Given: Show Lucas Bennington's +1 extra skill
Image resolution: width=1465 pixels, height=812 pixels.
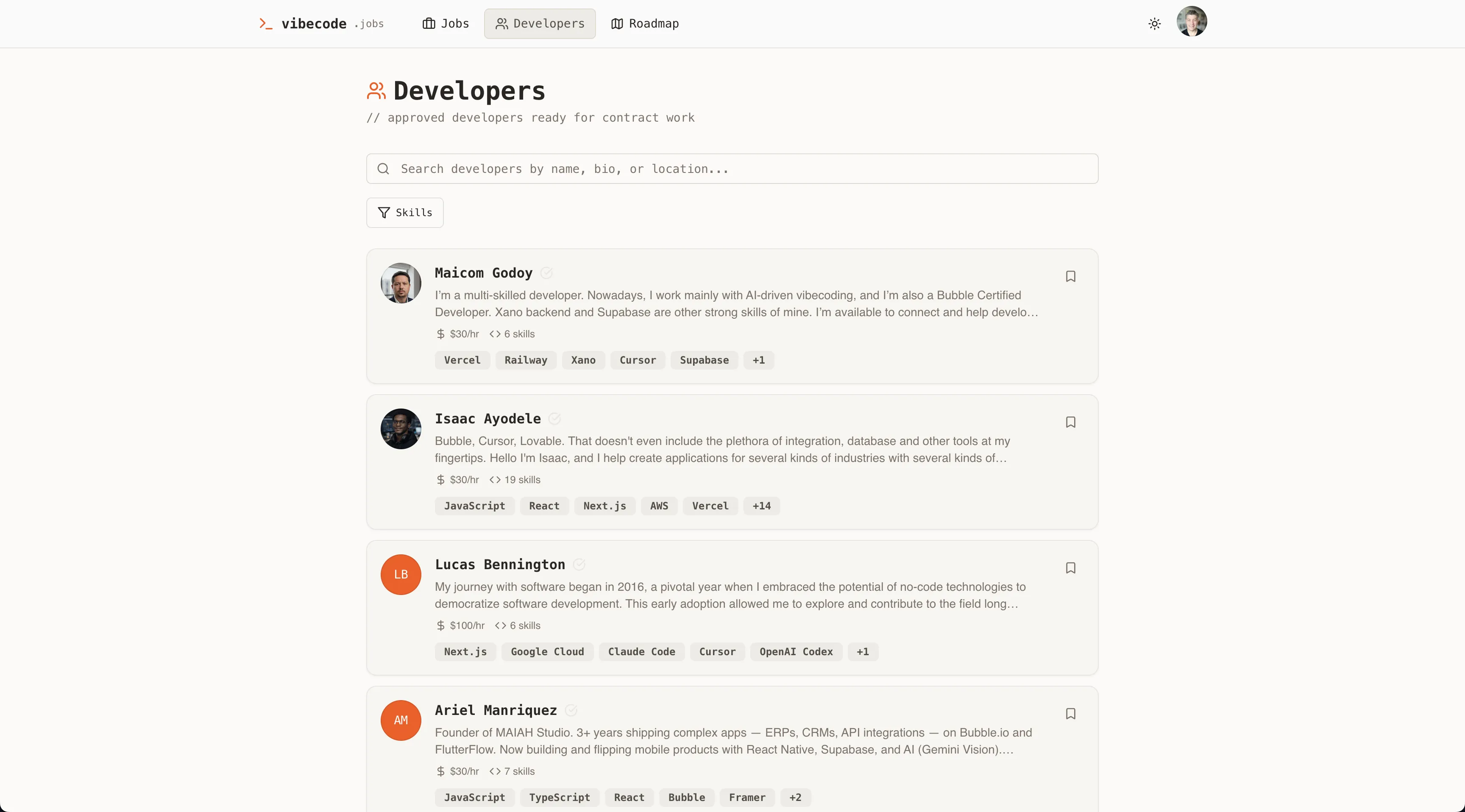Looking at the screenshot, I should point(863,652).
